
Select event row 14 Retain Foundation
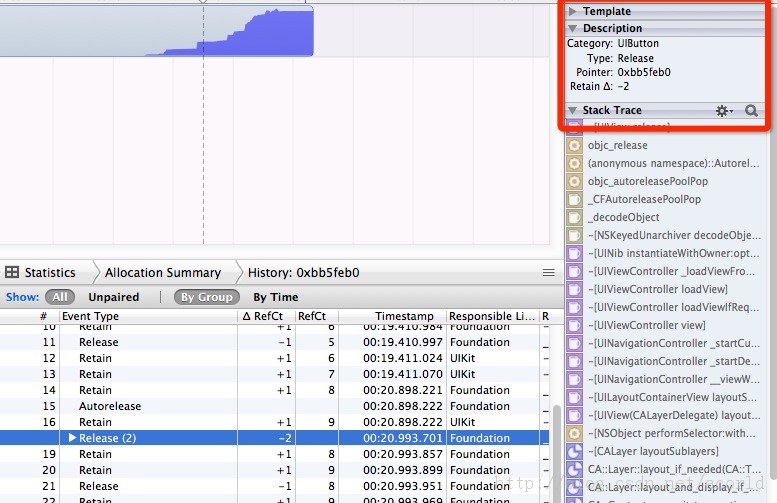coord(275,390)
